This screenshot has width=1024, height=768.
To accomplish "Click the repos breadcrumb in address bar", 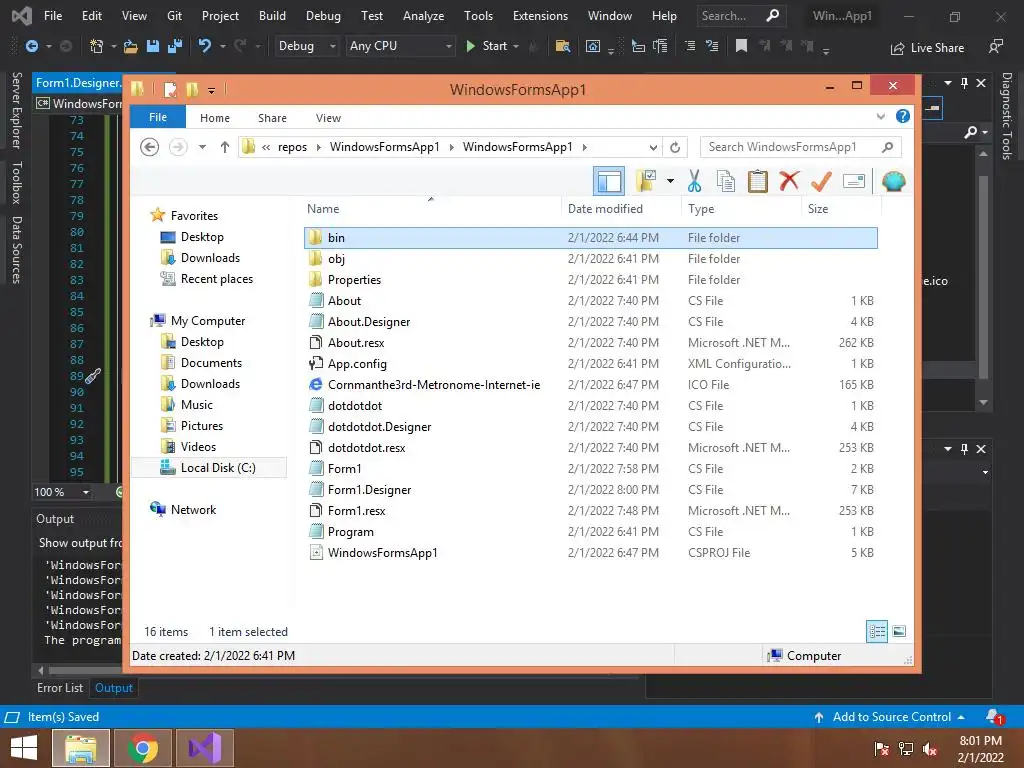I will pyautogui.click(x=292, y=147).
